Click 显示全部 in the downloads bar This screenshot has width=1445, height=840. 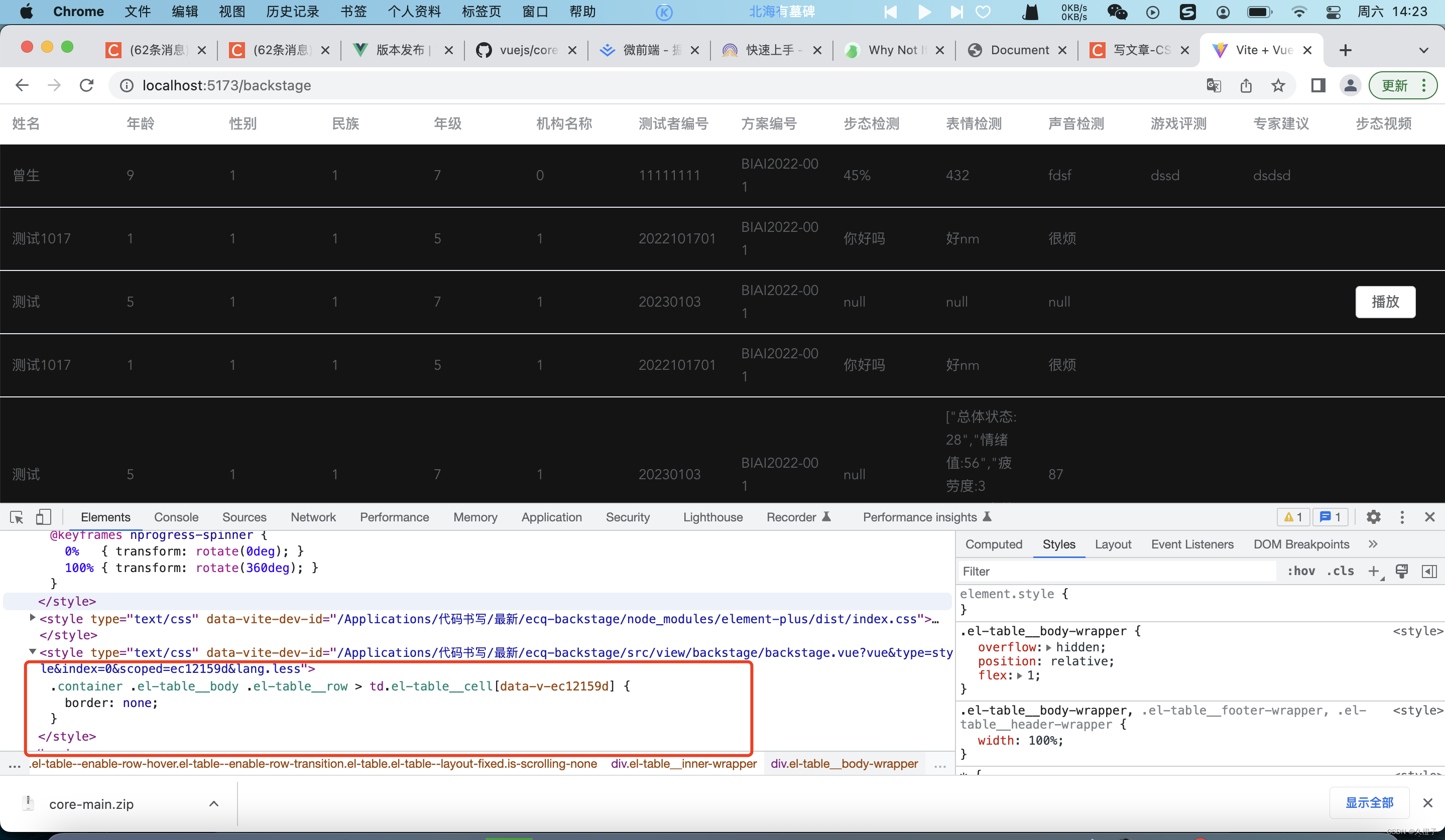pyautogui.click(x=1369, y=803)
